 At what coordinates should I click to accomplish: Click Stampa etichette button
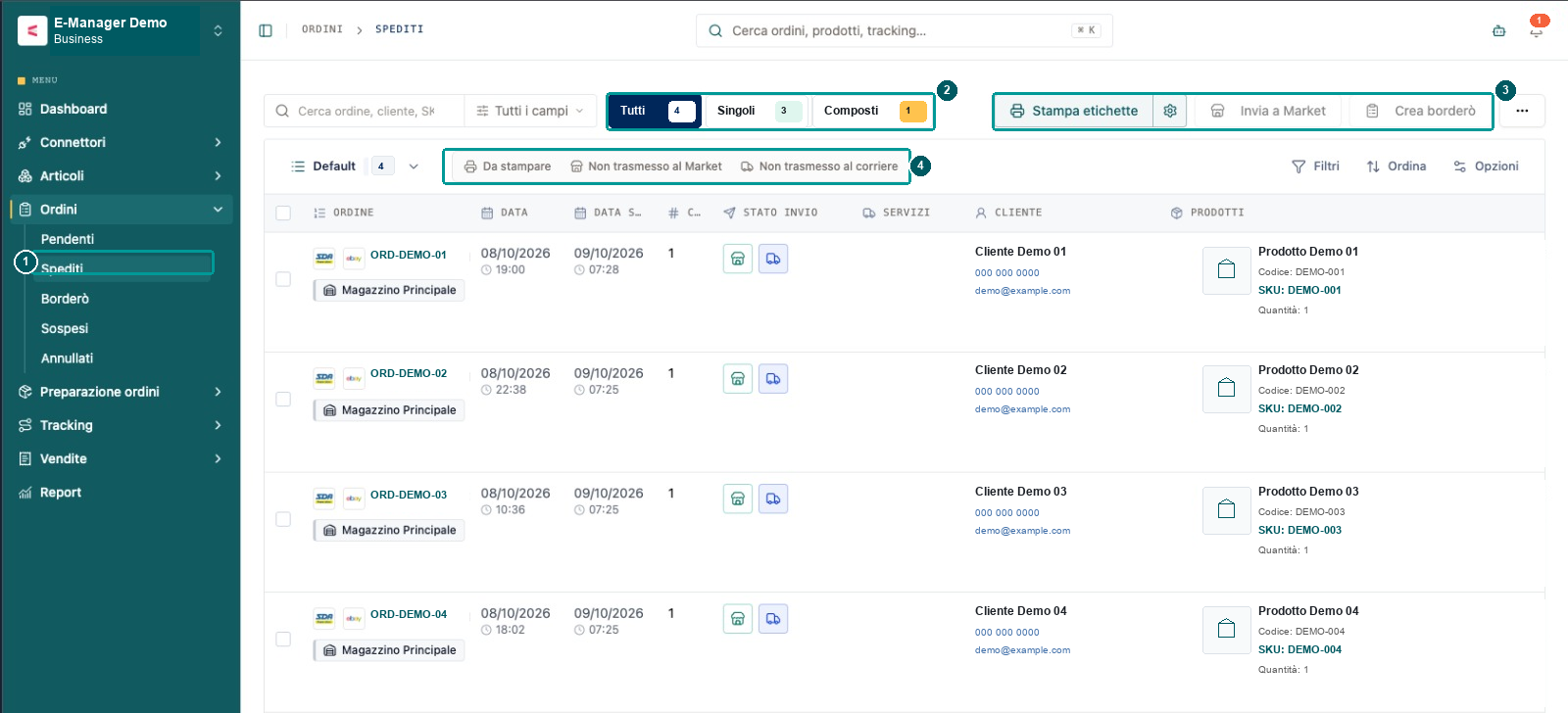(1074, 111)
